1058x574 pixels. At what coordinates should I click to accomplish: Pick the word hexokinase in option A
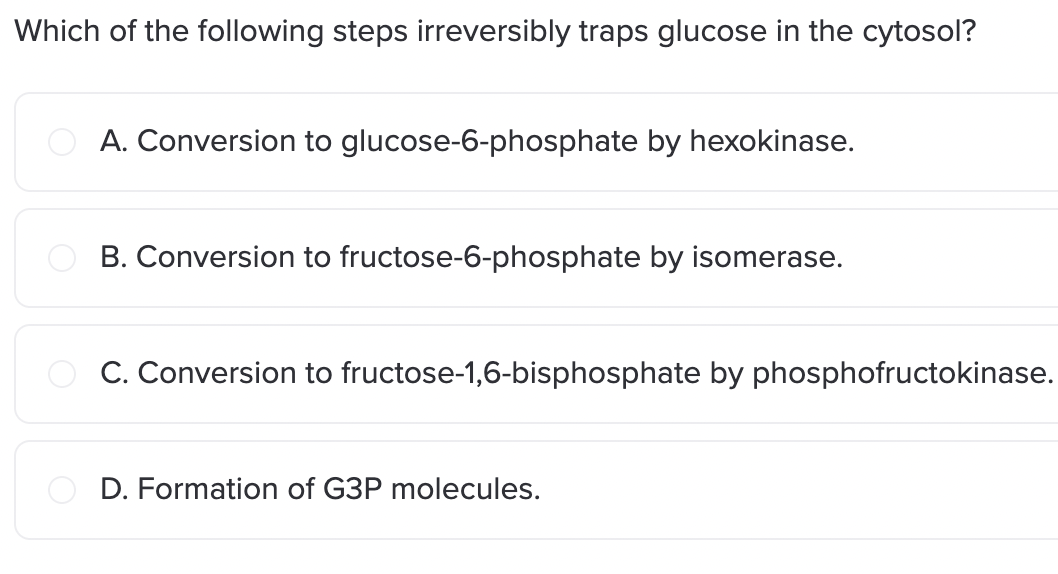tap(772, 142)
